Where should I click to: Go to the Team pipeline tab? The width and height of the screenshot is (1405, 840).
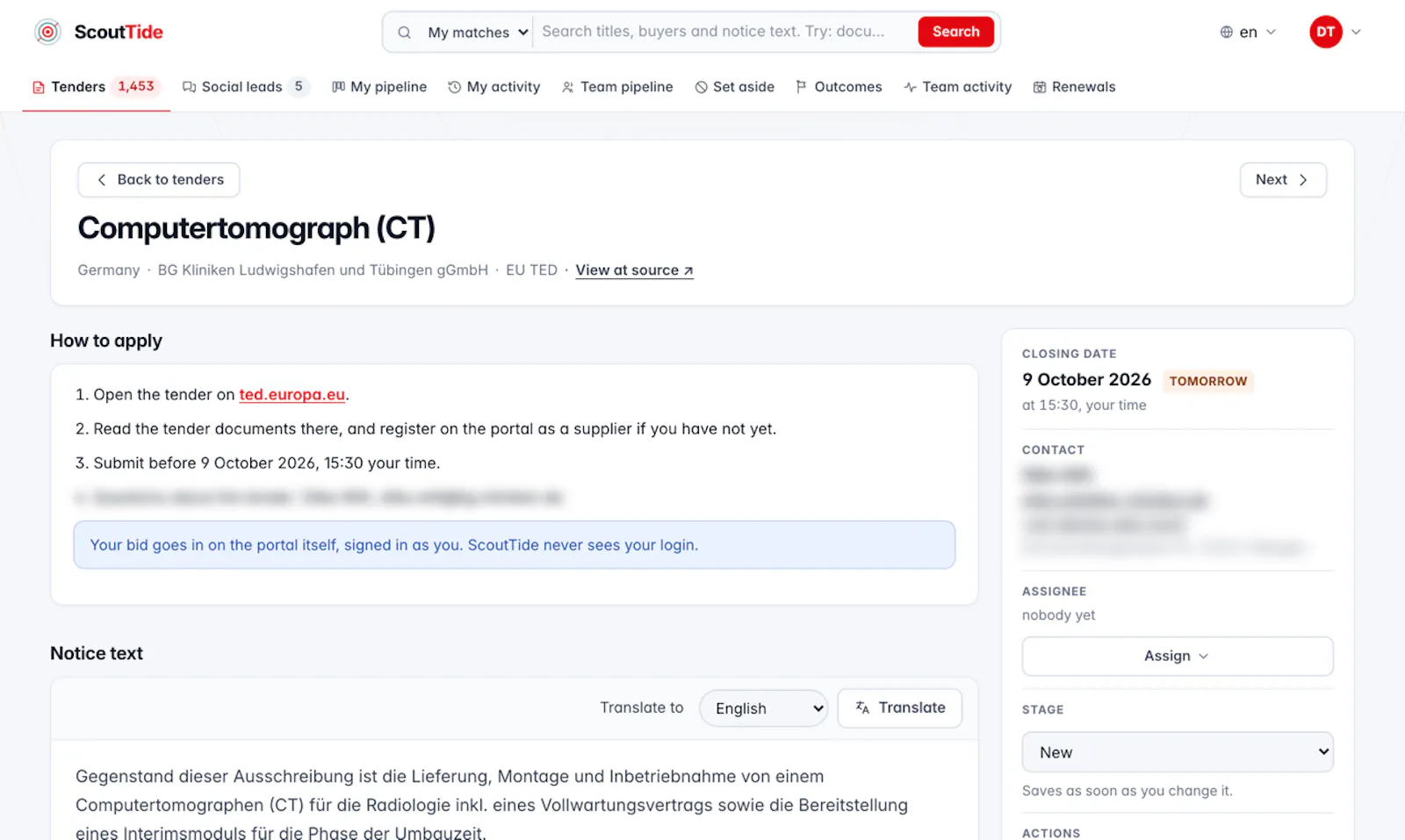617,87
